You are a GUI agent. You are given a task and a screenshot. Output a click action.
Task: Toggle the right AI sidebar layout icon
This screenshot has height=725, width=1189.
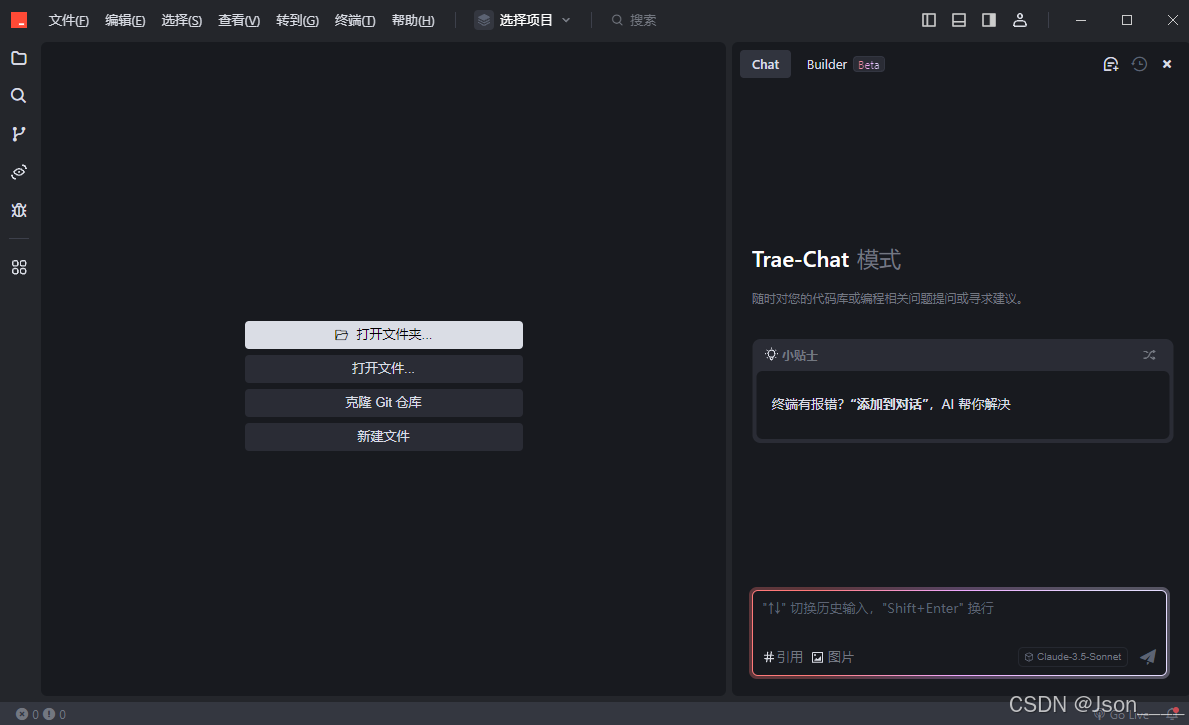pyautogui.click(x=989, y=20)
